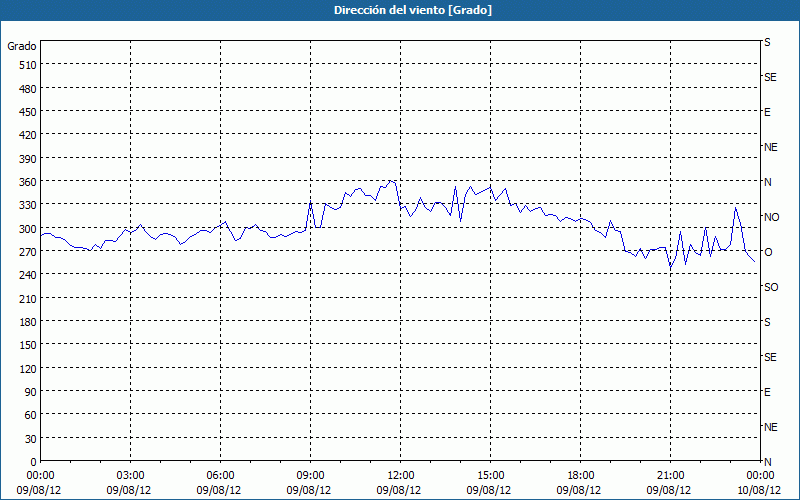Click the 00:00 label above 09/08/12

(40, 476)
